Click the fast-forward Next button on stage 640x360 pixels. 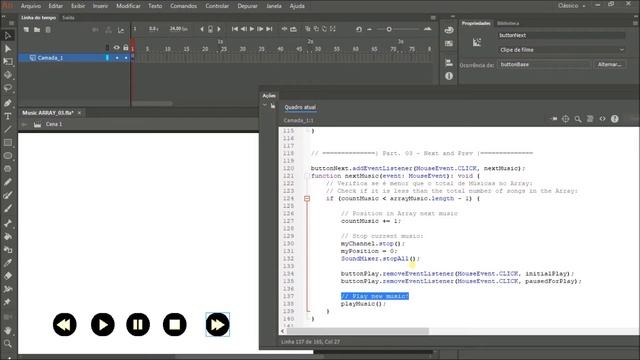pyautogui.click(x=218, y=324)
